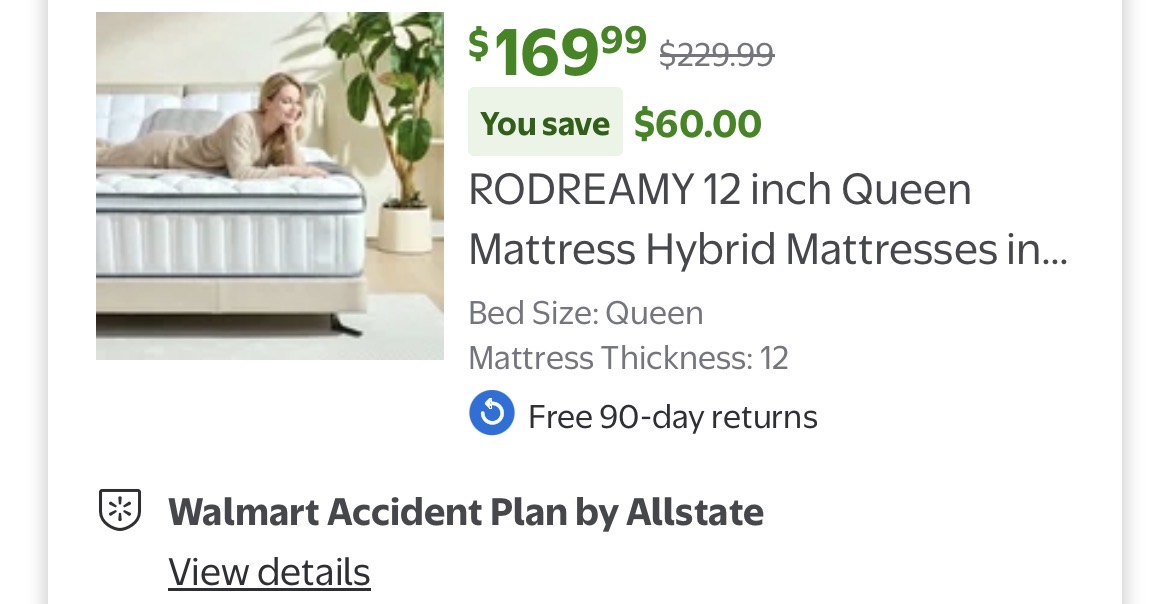This screenshot has width=1170, height=604.
Task: Open the mattress product thumbnail image
Action: click(270, 186)
